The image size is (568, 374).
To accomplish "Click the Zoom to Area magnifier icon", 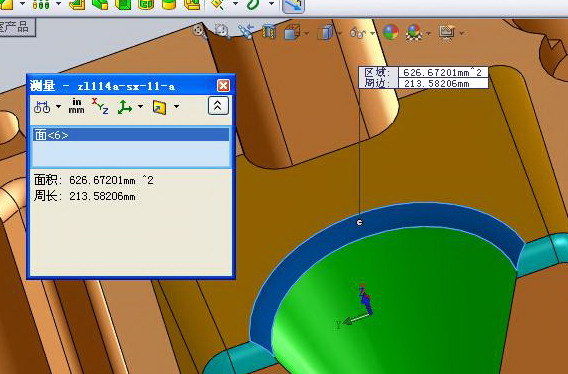I will coord(222,32).
